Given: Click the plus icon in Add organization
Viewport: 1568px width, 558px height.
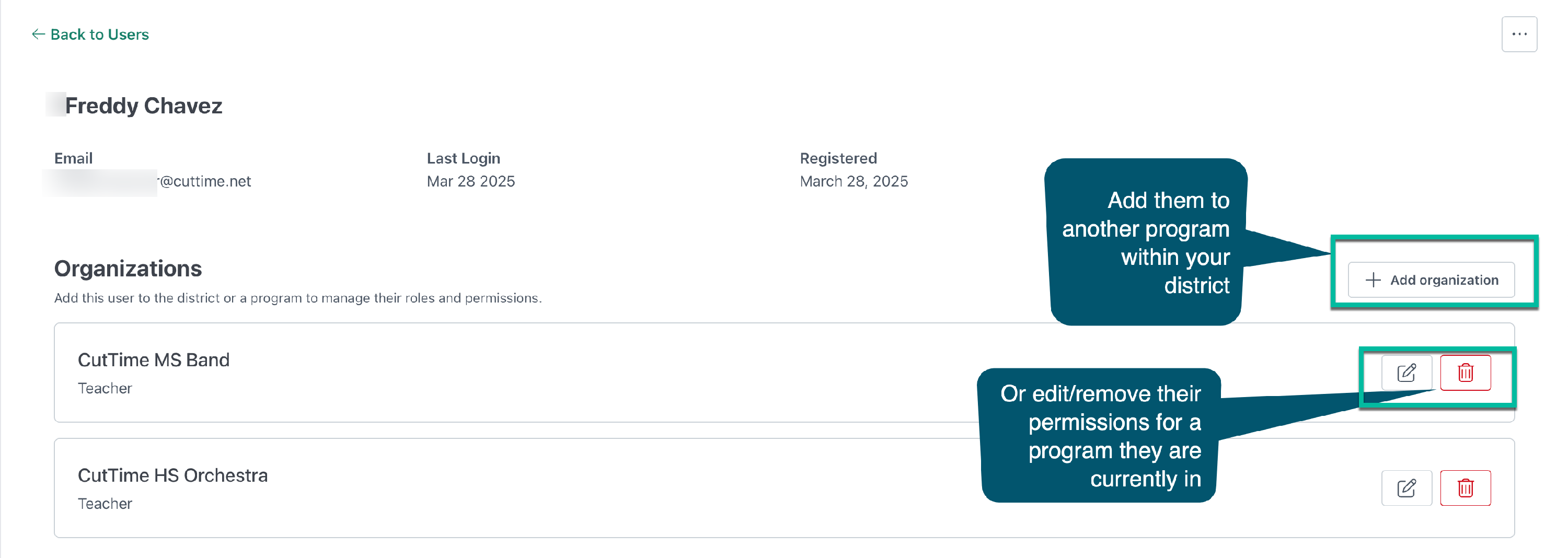Looking at the screenshot, I should click(x=1373, y=280).
